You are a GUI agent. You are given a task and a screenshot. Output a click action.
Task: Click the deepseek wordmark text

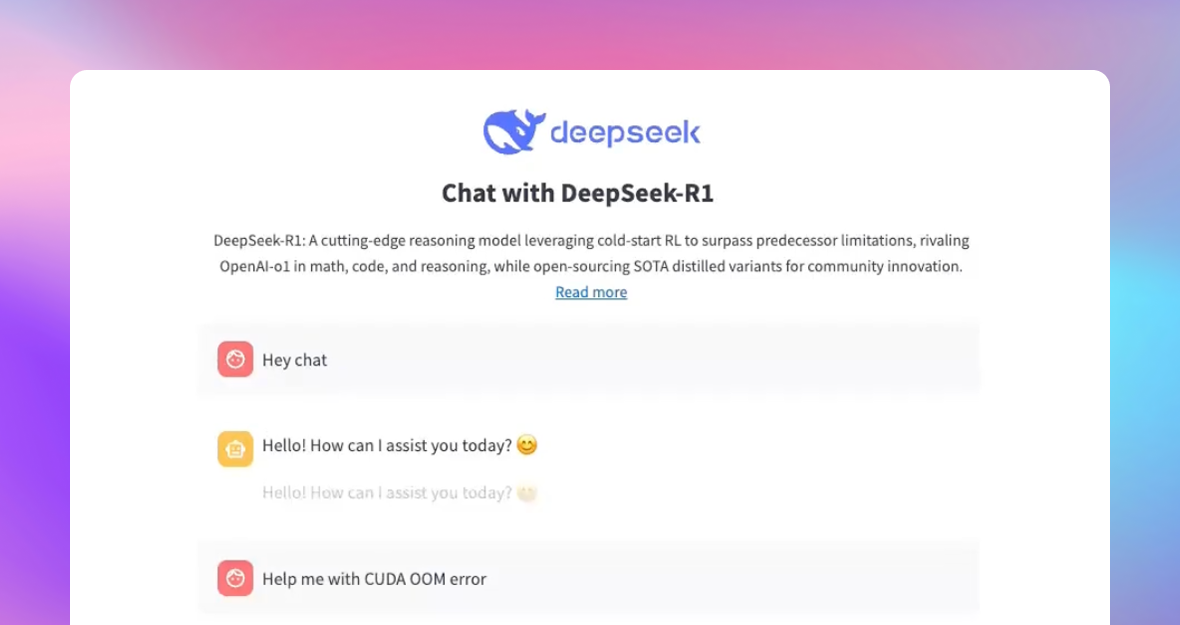pyautogui.click(x=625, y=133)
